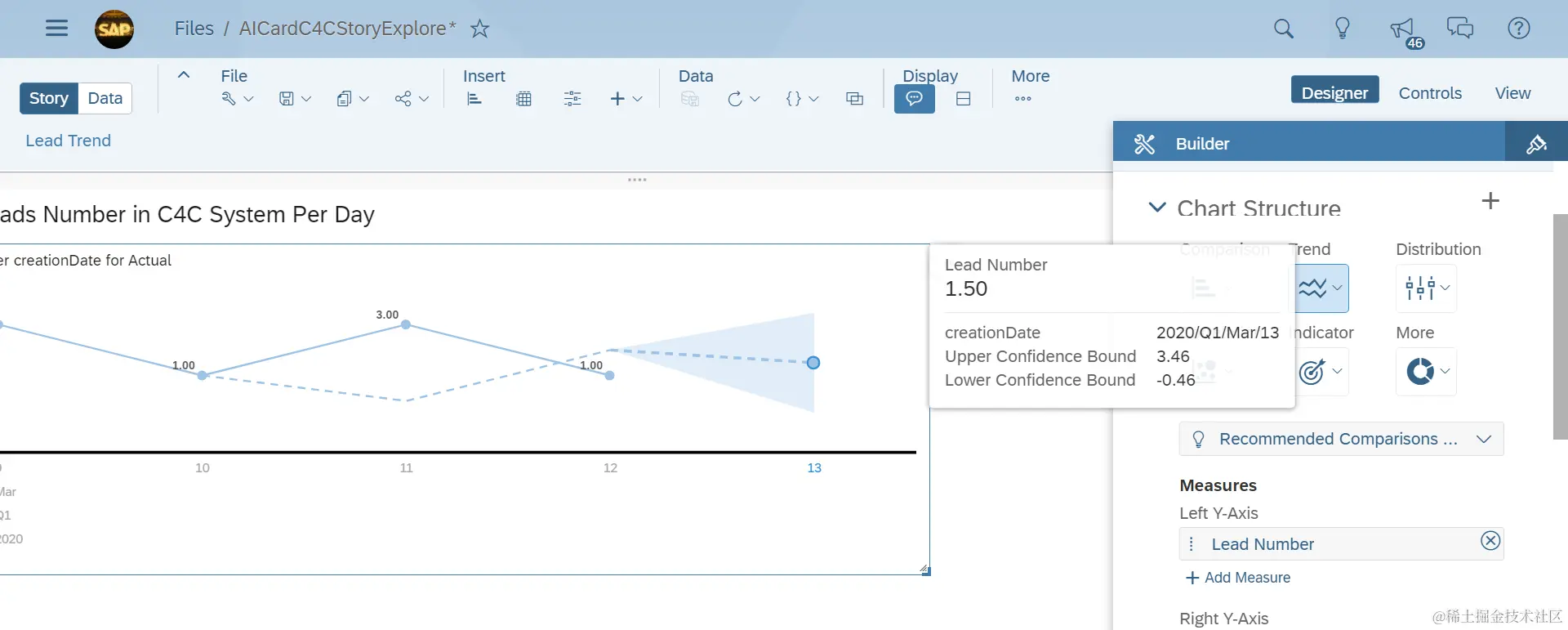Open the help question mark
Image resolution: width=1568 pixels, height=630 pixels.
click(1519, 29)
